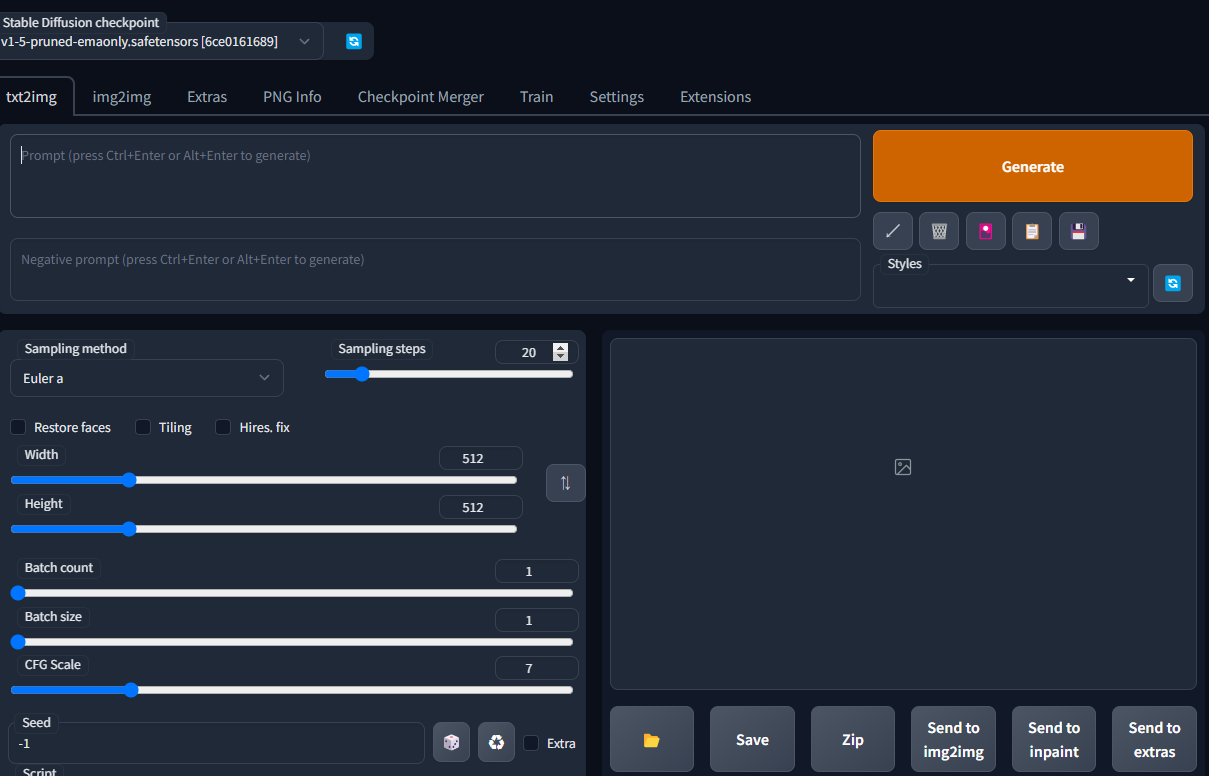This screenshot has width=1209, height=776.
Task: Open the Checkpoint Merger tab
Action: 421,97
